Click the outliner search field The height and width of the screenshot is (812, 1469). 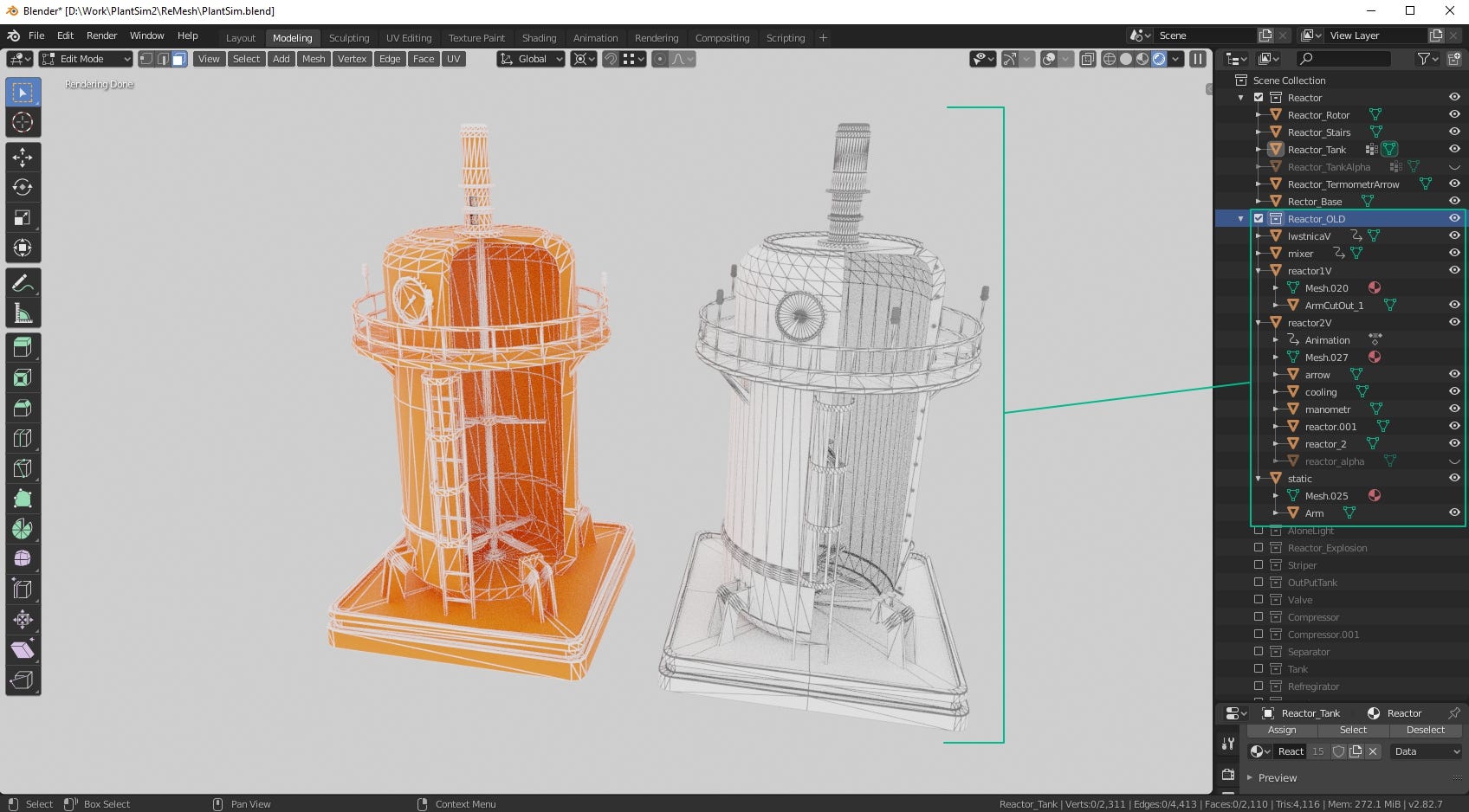(1343, 59)
